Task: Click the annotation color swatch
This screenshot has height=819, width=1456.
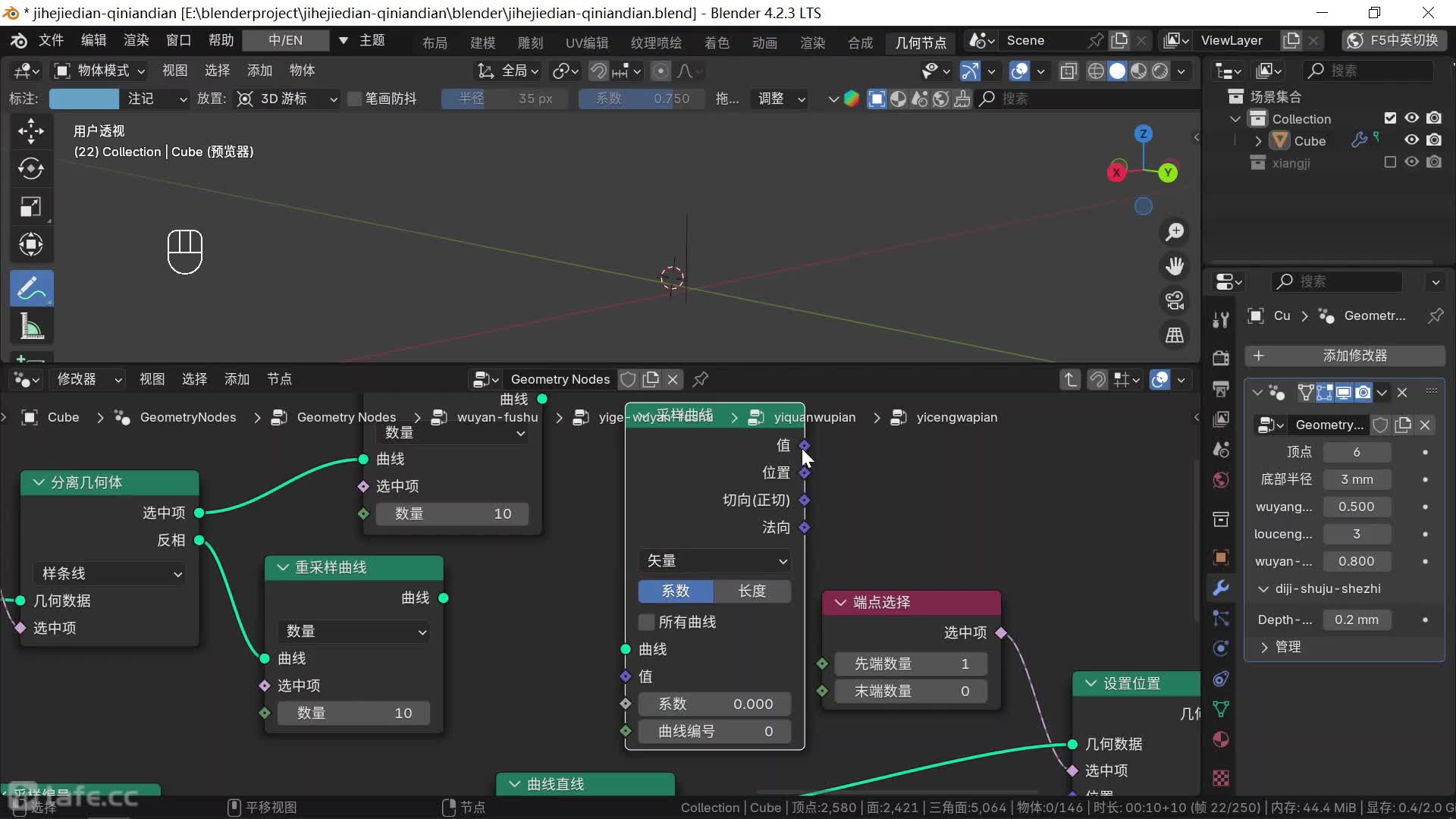Action: [x=84, y=99]
